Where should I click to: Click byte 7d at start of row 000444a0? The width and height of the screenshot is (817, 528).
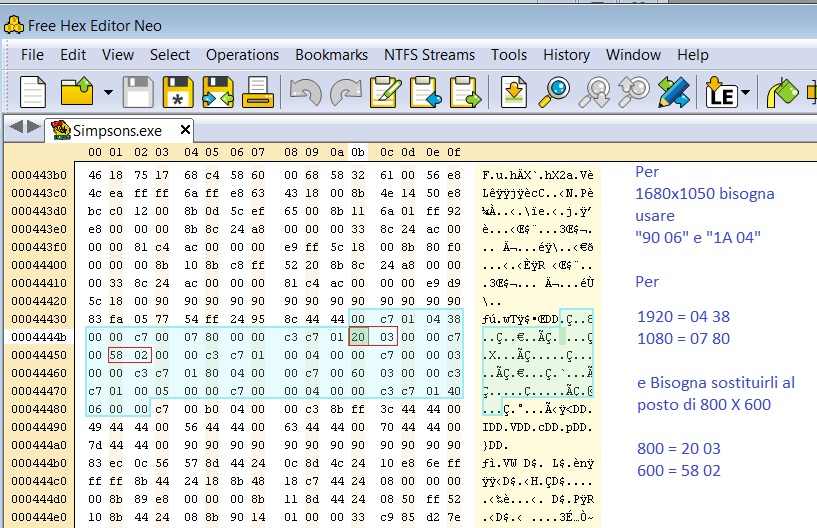click(95, 445)
